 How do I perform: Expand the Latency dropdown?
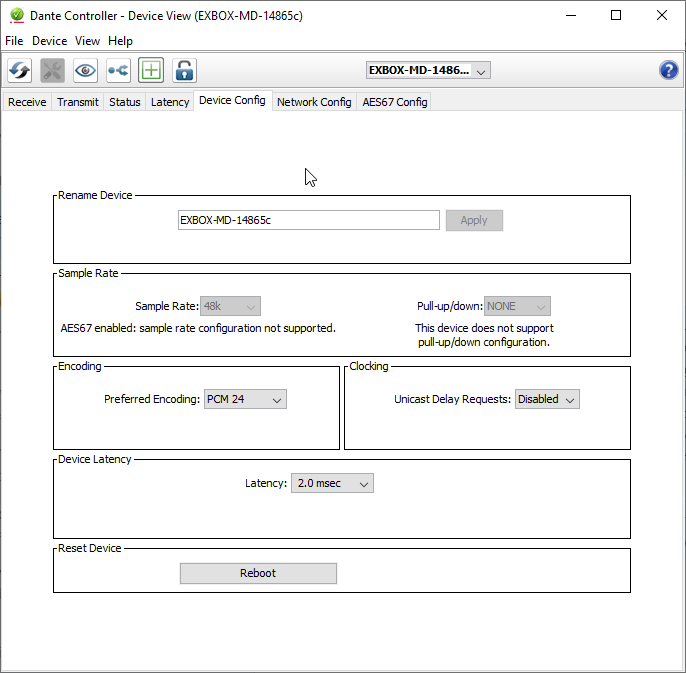click(x=332, y=483)
